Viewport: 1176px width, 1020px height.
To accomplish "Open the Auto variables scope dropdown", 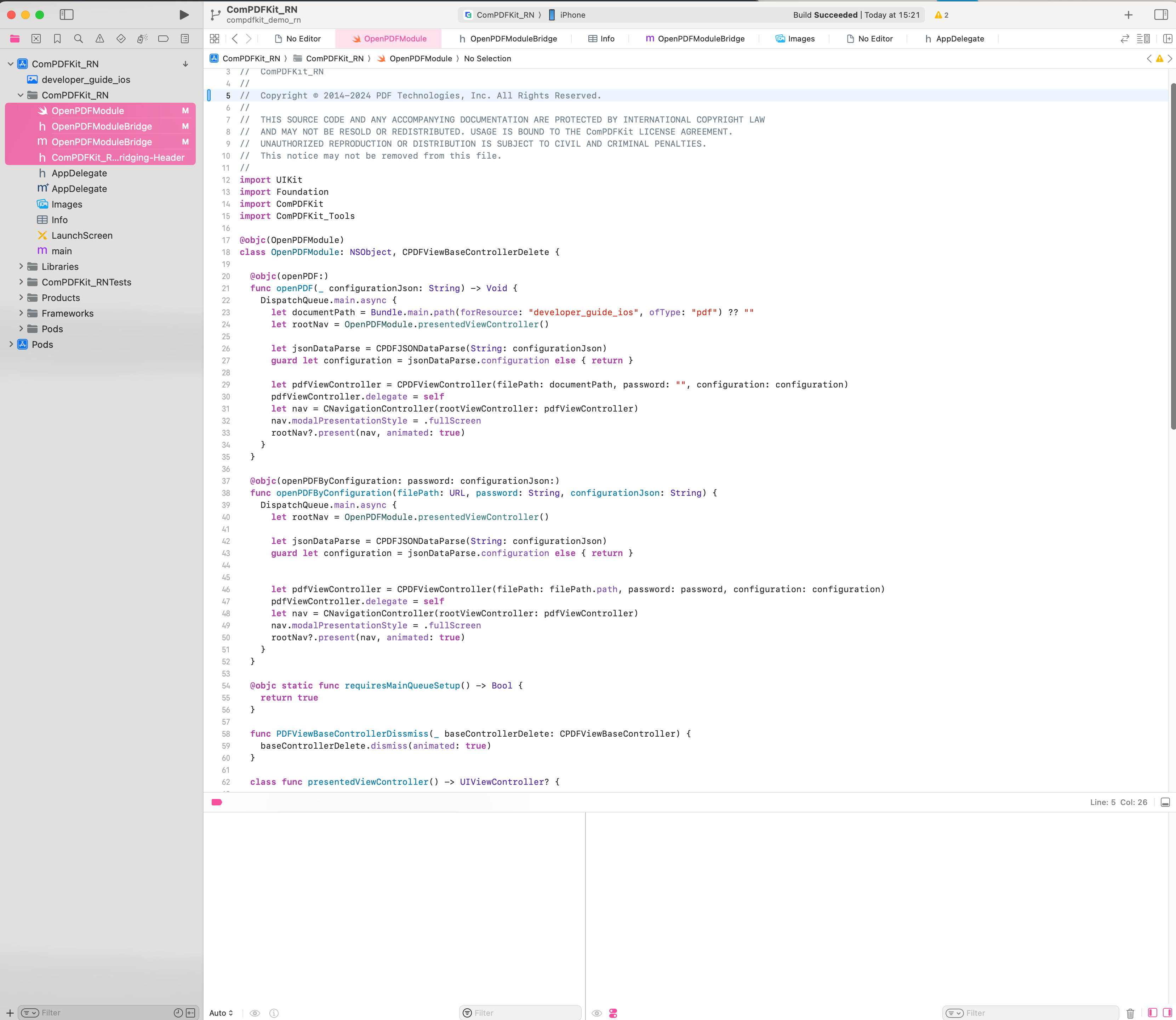I will [x=221, y=1013].
